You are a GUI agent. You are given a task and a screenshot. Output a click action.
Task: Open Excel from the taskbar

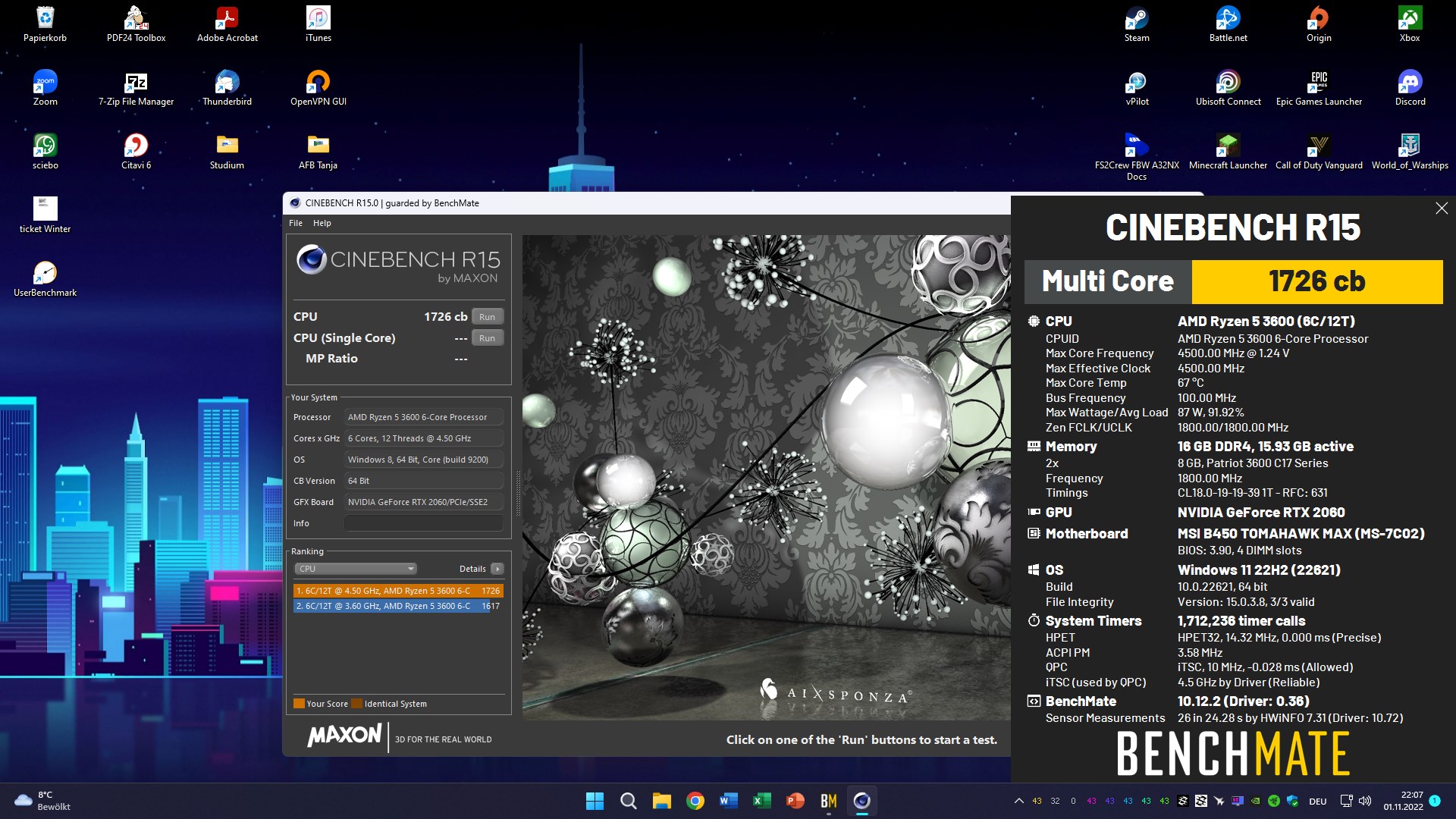point(761,801)
